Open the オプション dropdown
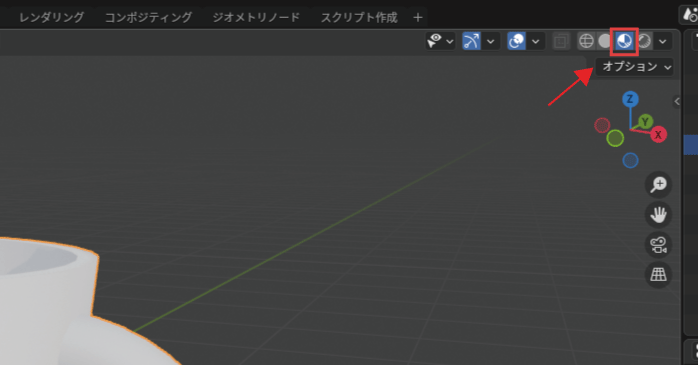The width and height of the screenshot is (698, 365). click(635, 67)
